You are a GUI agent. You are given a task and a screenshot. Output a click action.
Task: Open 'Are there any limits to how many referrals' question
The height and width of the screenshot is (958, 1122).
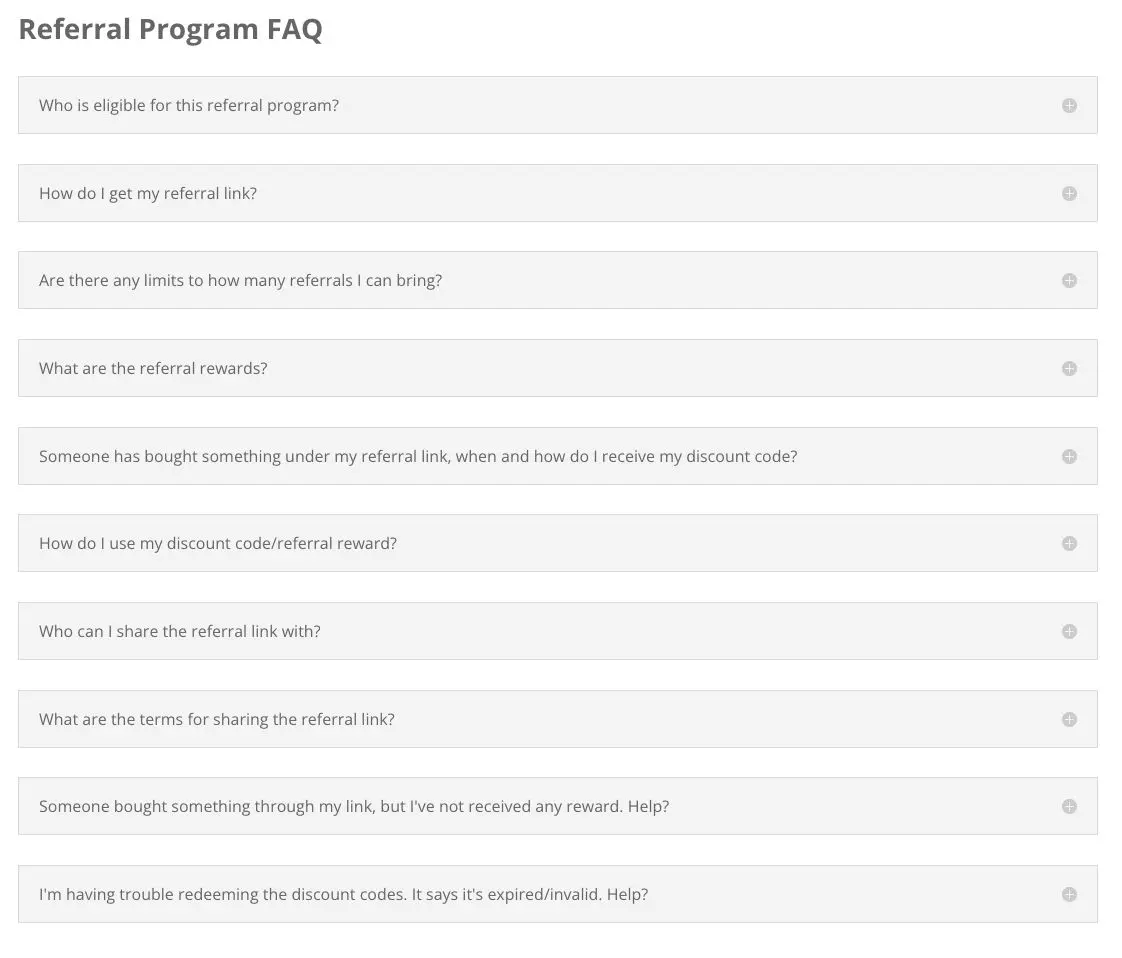(557, 280)
